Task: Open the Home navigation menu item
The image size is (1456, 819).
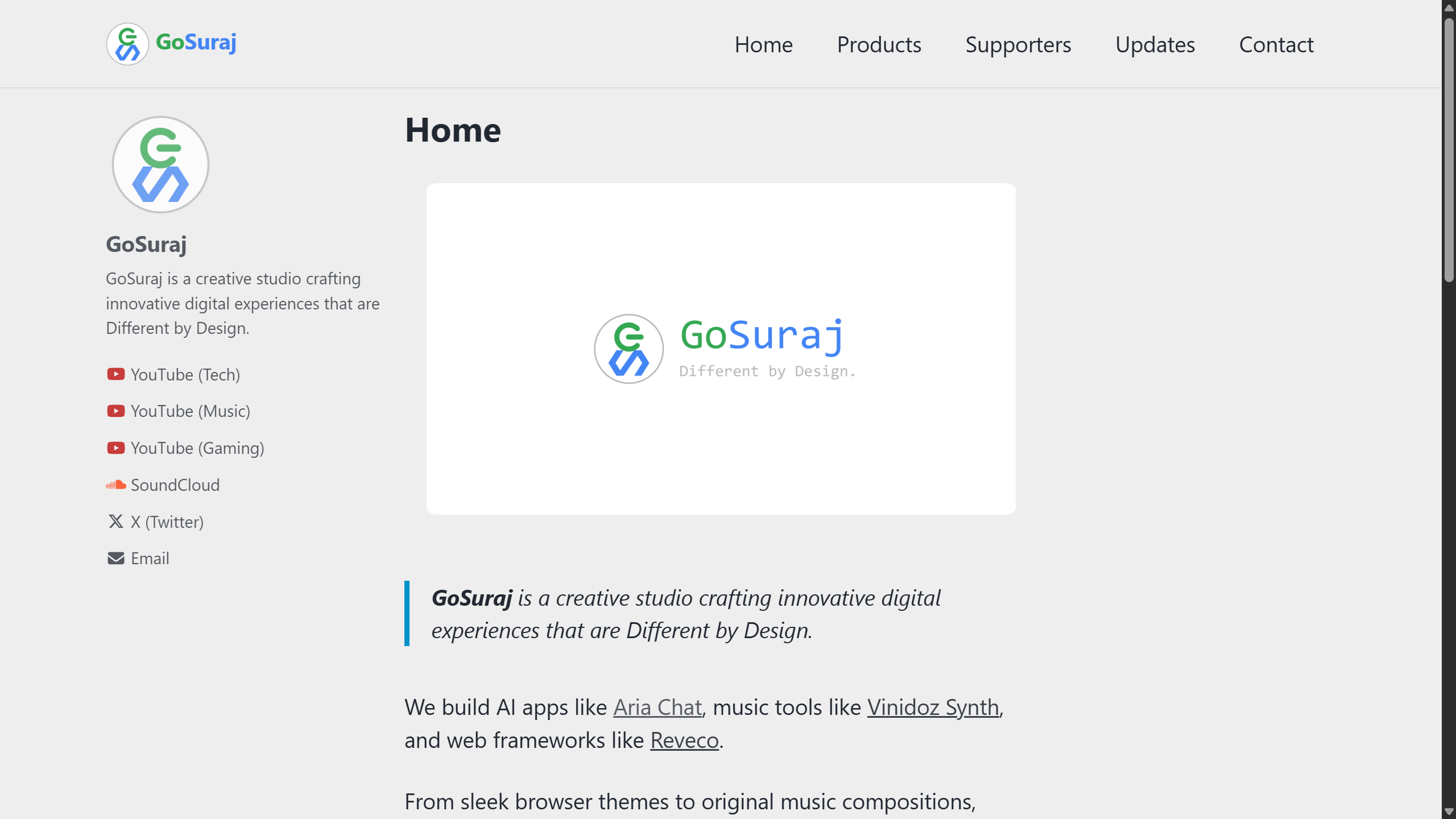Action: coord(763,44)
